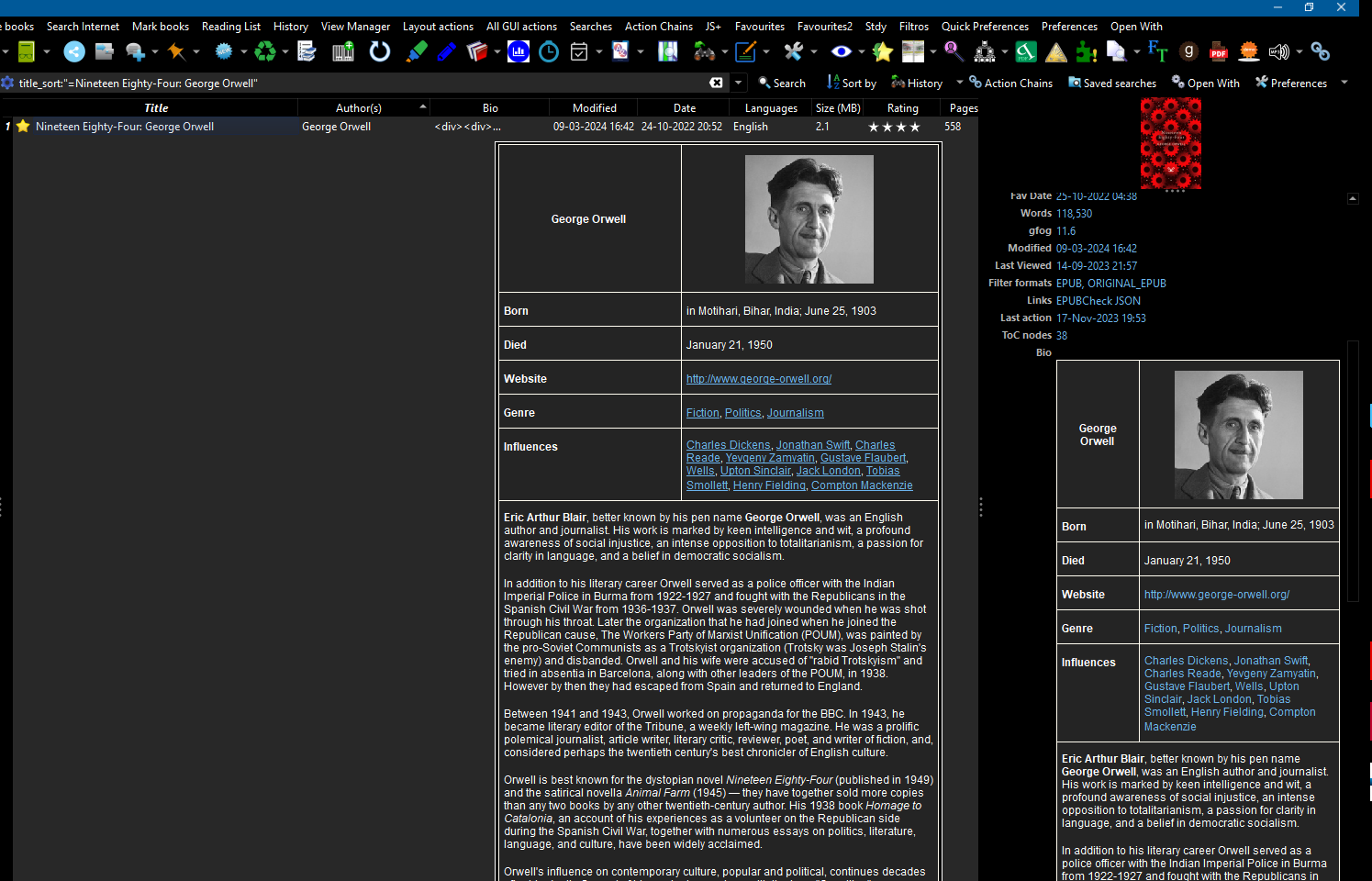Open the Quick Preferences menu
This screenshot has height=881, width=1372.
point(985,27)
